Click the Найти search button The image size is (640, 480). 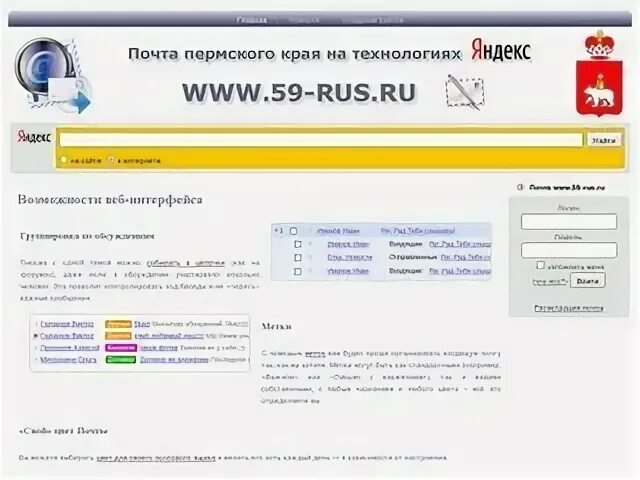click(604, 140)
